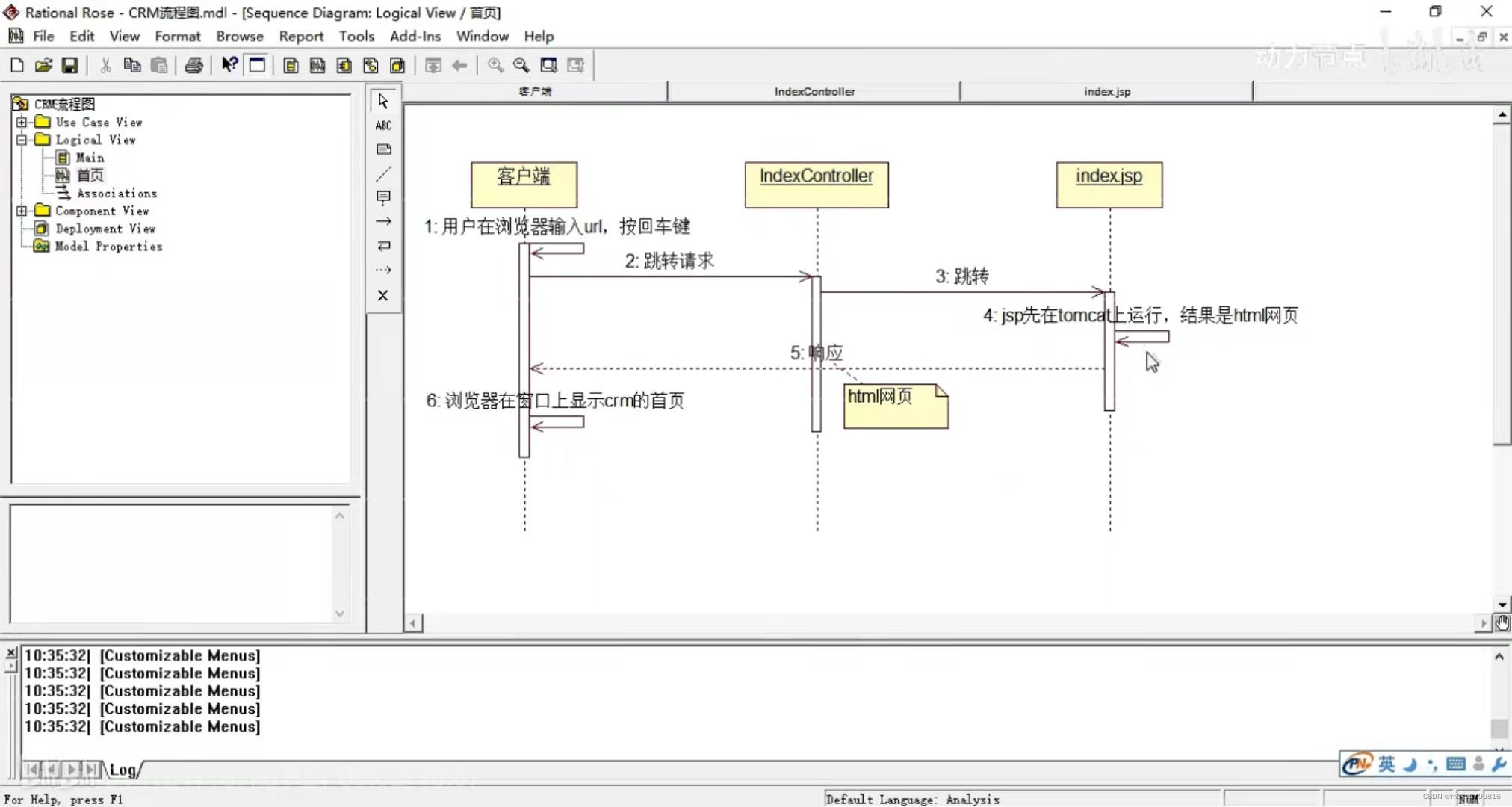1512x807 pixels.
Task: Click Browse State Machine Diagram toolbar icon
Action: pyautogui.click(x=371, y=66)
